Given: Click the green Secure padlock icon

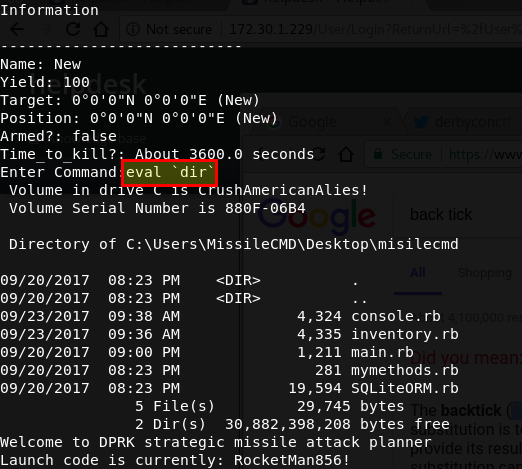Looking at the screenshot, I should click(x=377, y=154).
